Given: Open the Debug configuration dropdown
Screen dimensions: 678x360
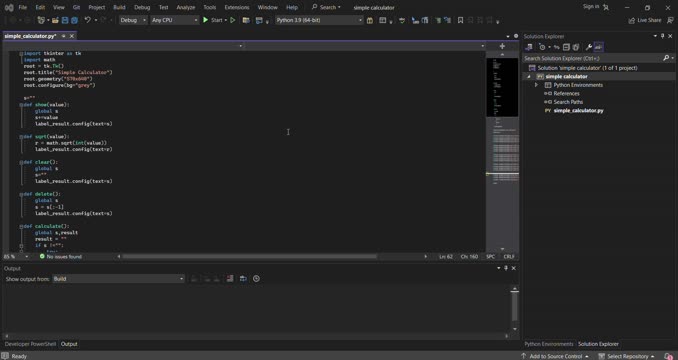Looking at the screenshot, I should click(x=133, y=20).
